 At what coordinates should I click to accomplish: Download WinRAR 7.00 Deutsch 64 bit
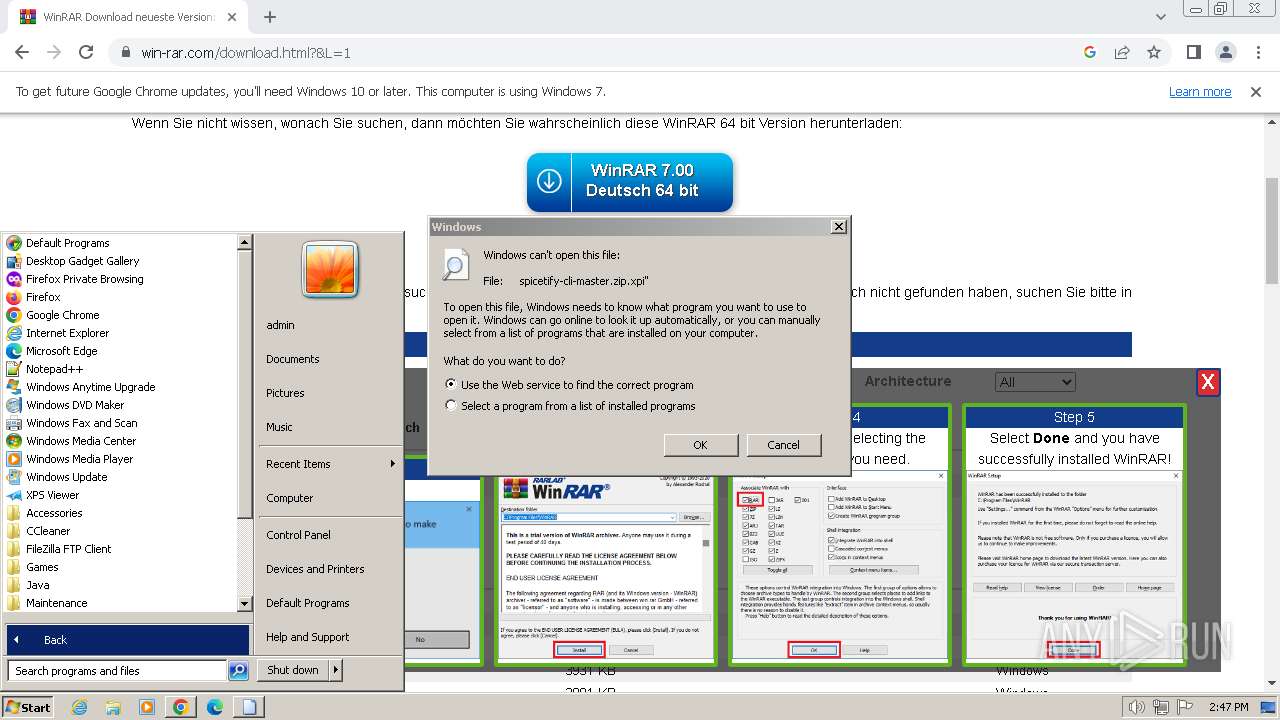pos(630,181)
